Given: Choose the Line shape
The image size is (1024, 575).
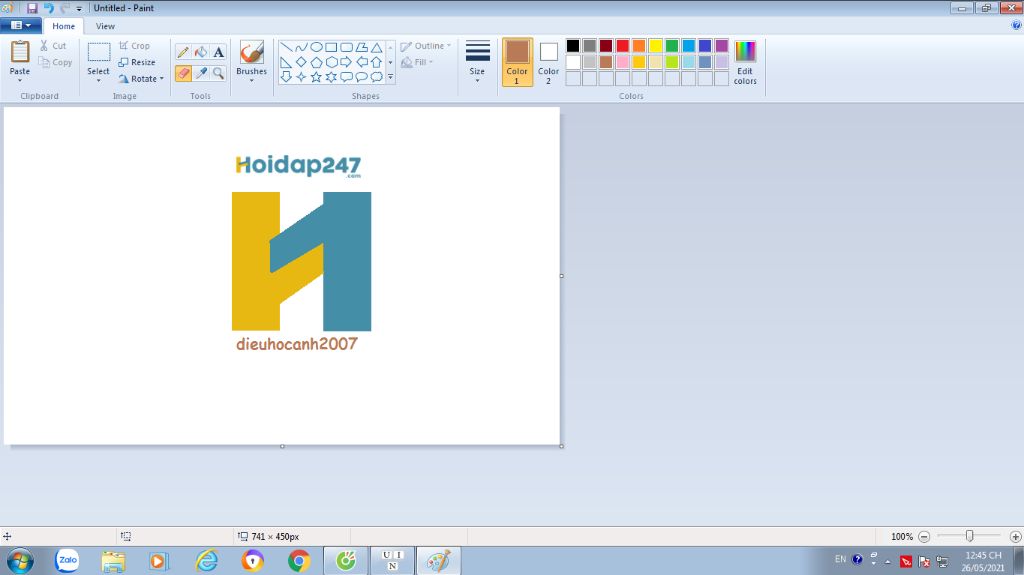Looking at the screenshot, I should coord(286,48).
